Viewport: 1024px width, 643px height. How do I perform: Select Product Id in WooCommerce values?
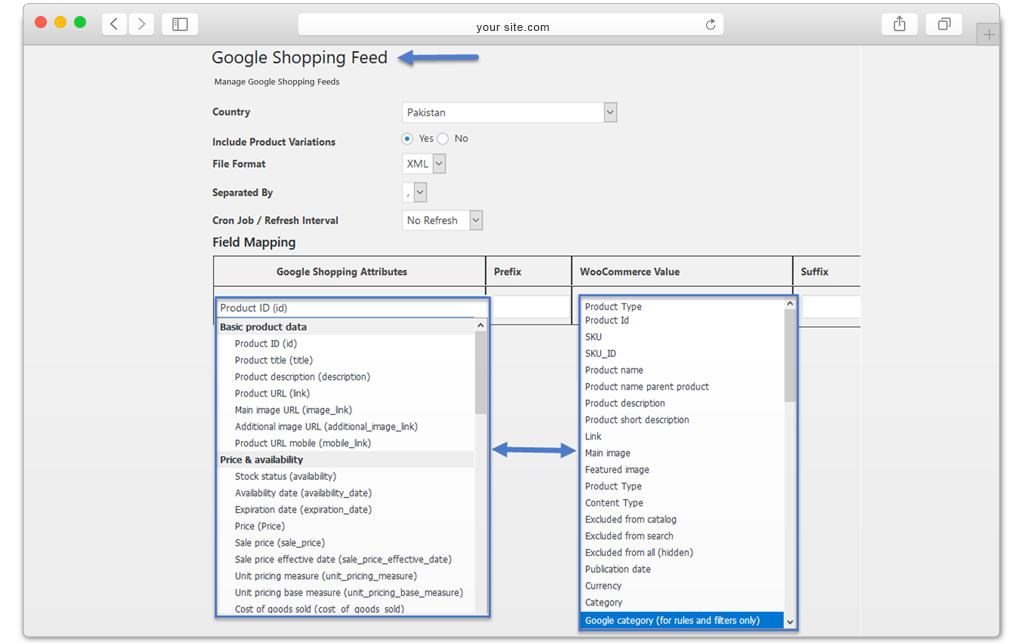tap(607, 321)
